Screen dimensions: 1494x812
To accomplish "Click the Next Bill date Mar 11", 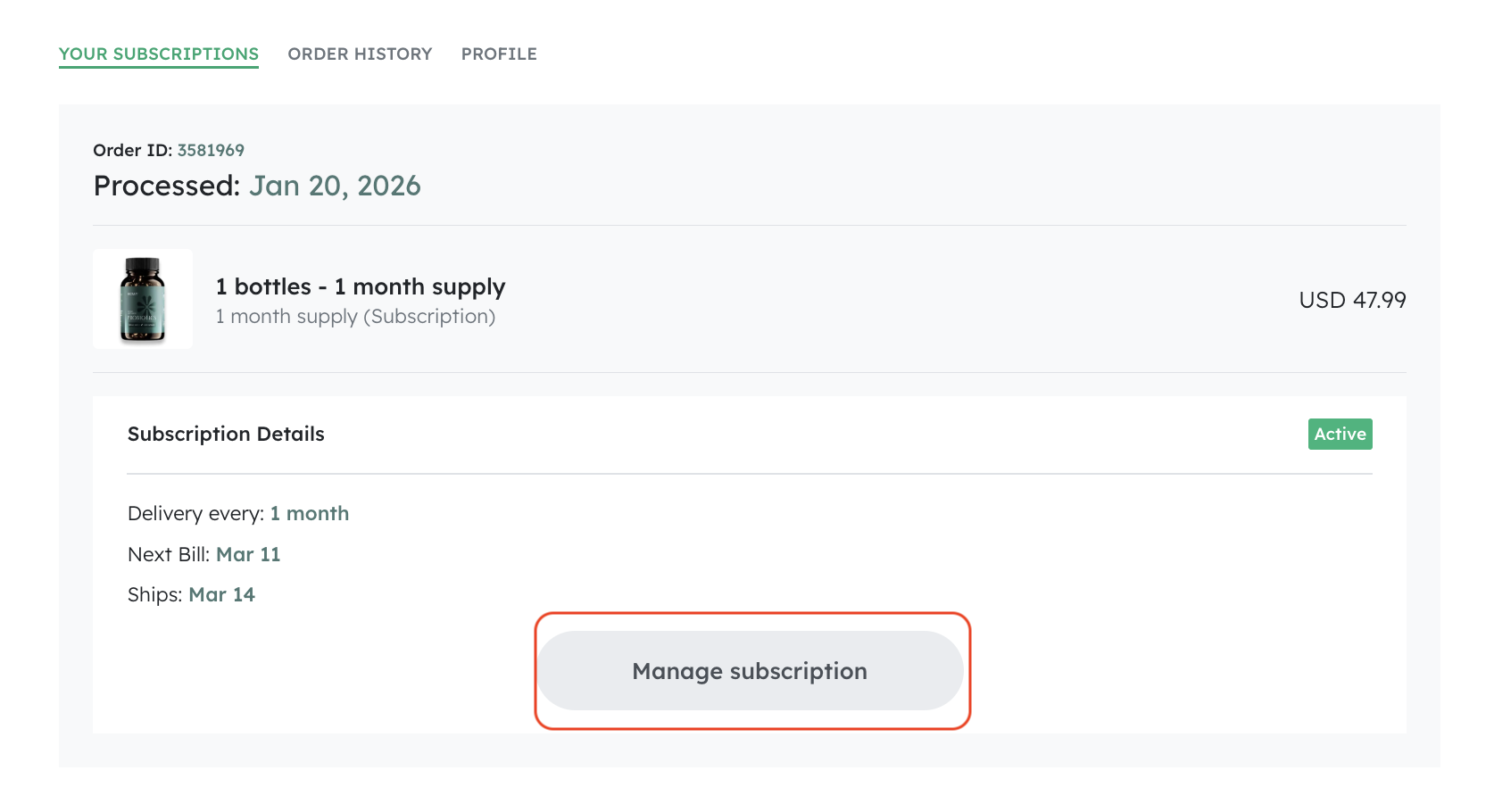I will pyautogui.click(x=248, y=555).
